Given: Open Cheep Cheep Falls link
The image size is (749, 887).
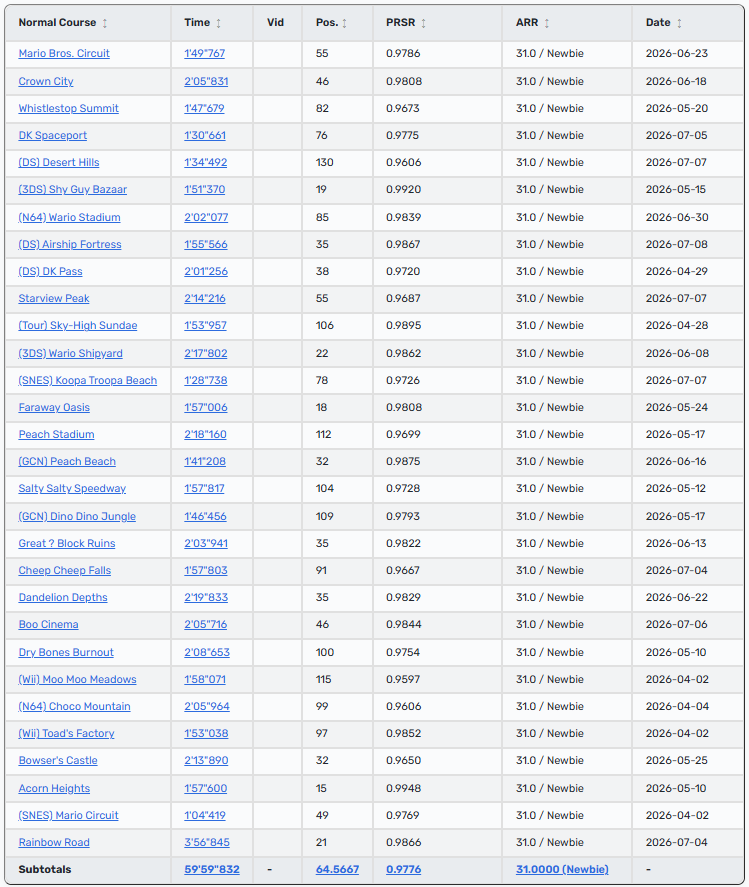Looking at the screenshot, I should [x=64, y=571].
